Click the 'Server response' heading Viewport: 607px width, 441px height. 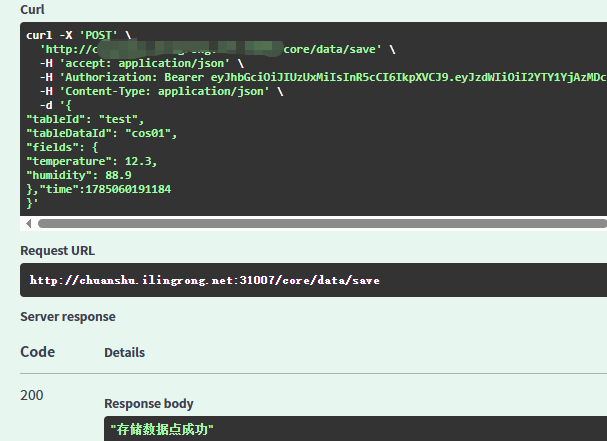click(x=68, y=317)
